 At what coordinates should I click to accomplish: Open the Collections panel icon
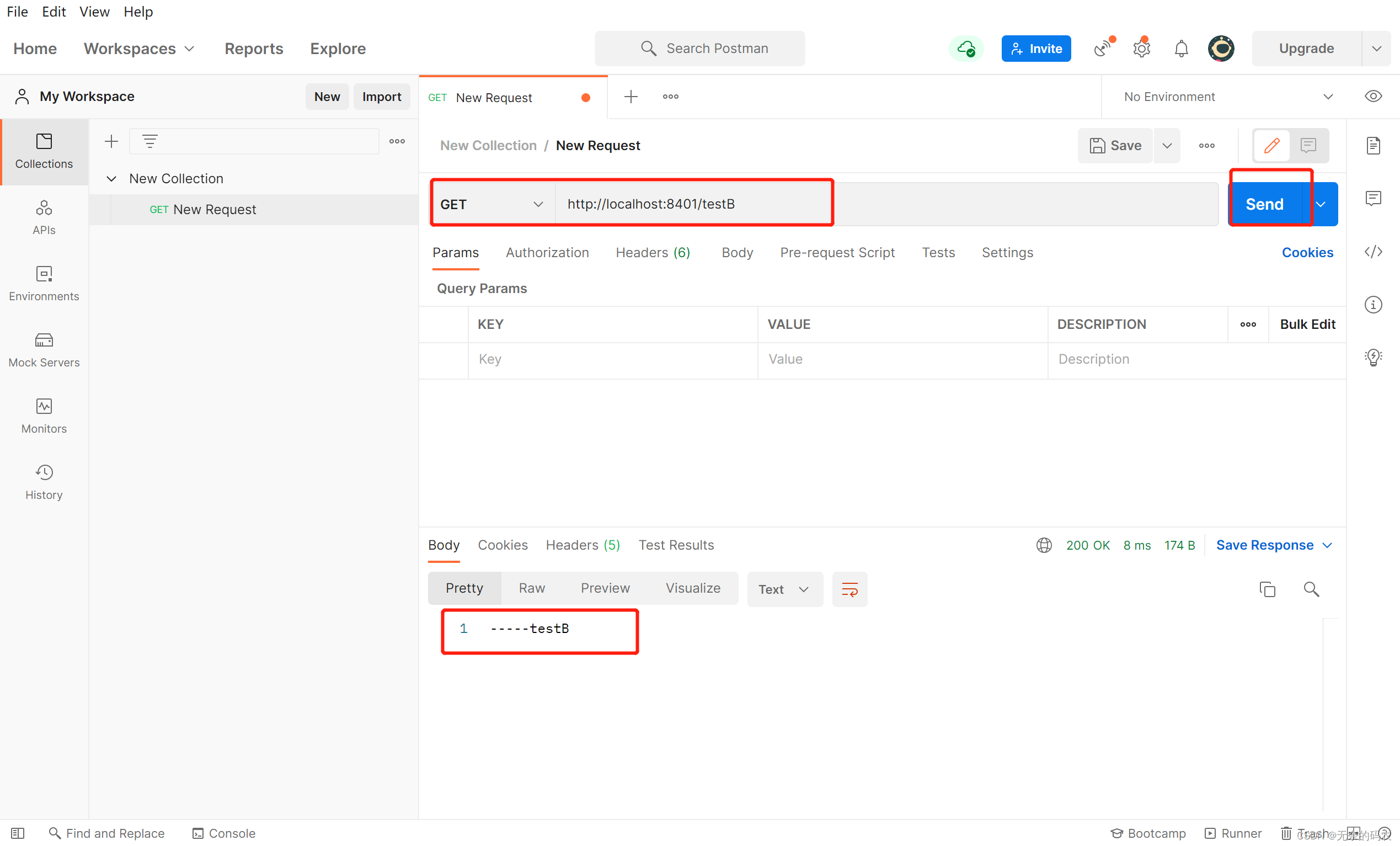pyautogui.click(x=44, y=148)
